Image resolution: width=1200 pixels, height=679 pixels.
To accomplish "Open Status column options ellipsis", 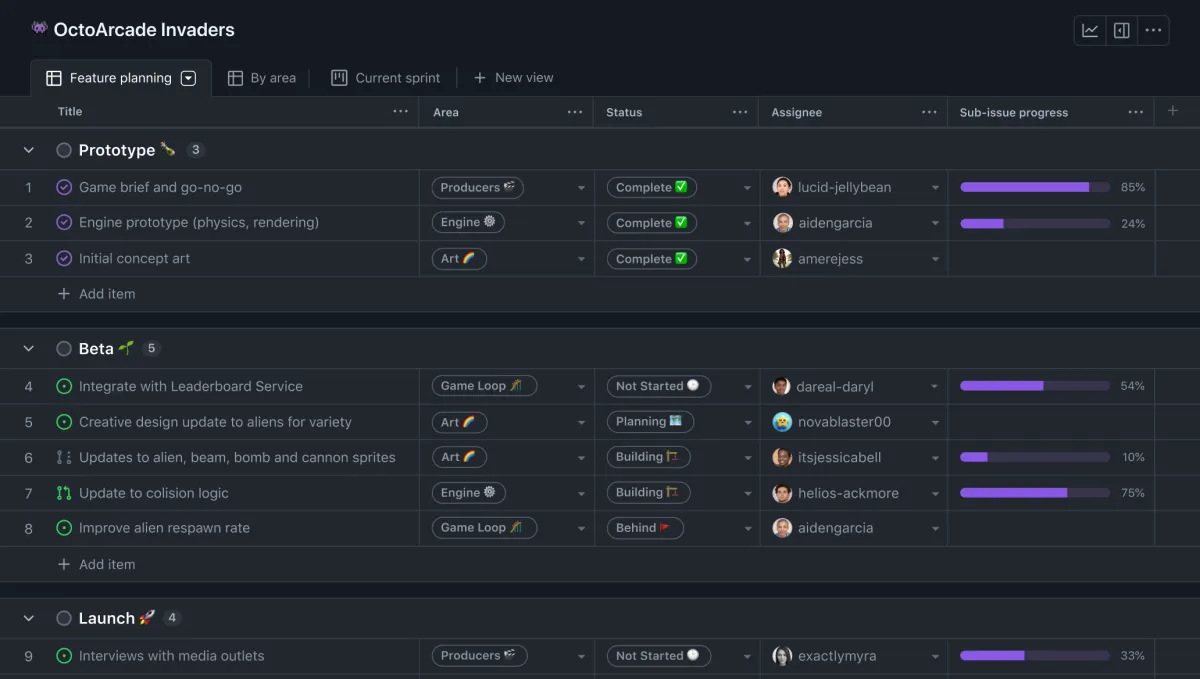I will [x=740, y=112].
